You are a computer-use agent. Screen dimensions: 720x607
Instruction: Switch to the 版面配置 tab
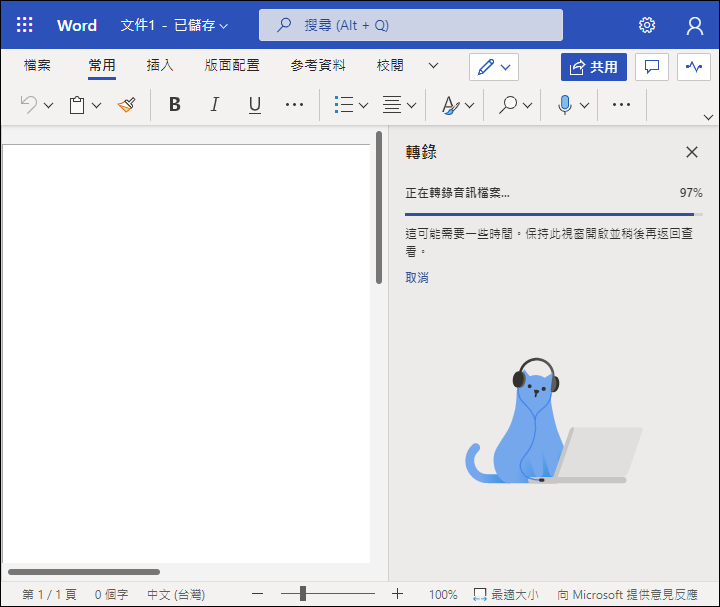[x=232, y=66]
